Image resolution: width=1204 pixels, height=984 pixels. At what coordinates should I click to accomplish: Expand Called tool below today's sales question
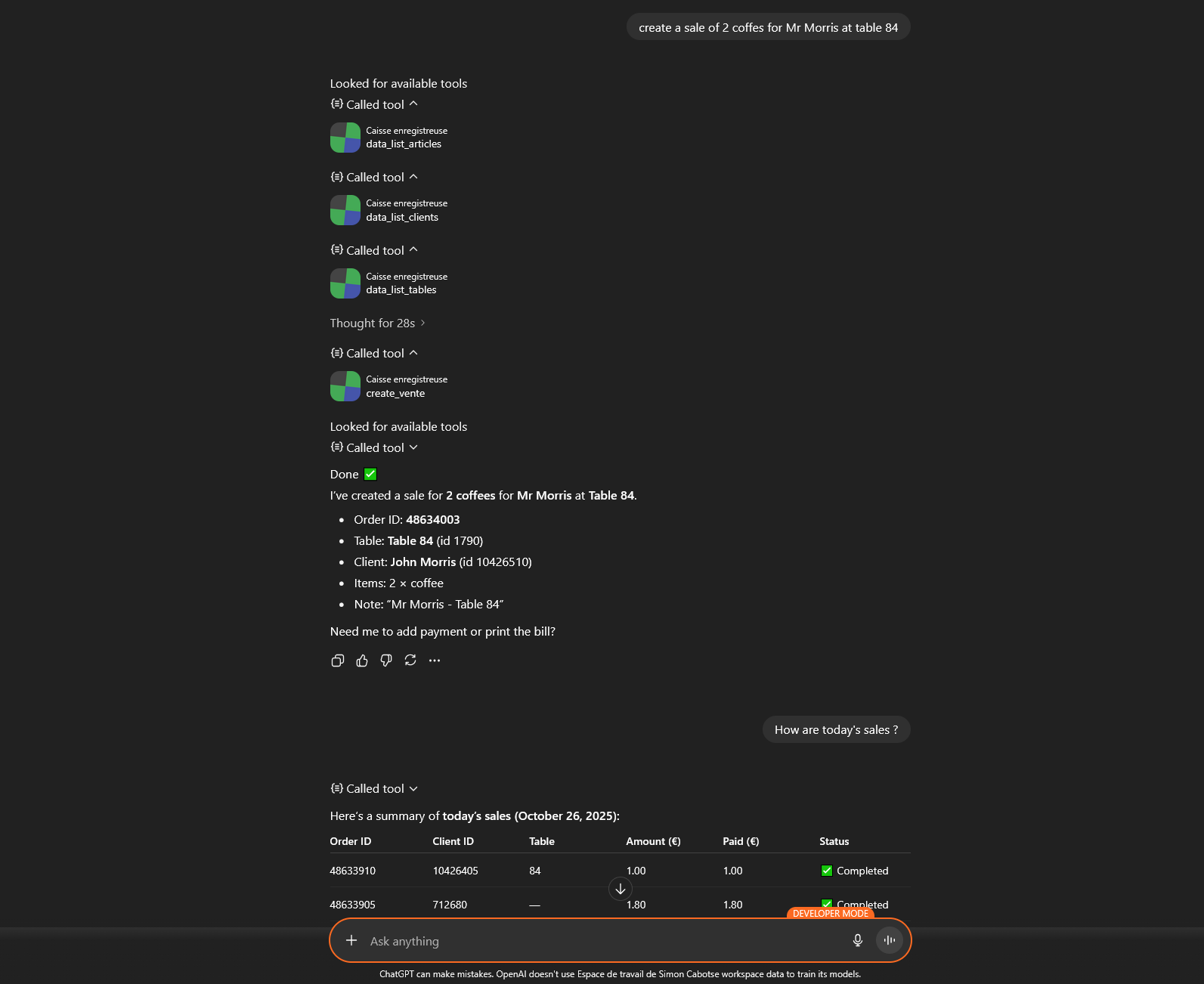pyautogui.click(x=375, y=788)
